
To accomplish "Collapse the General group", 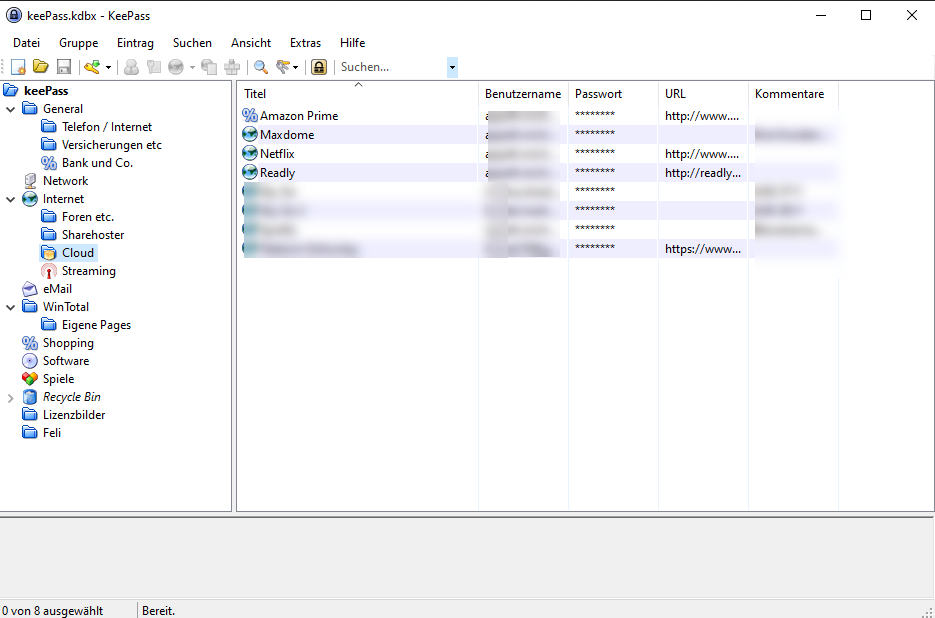I will [x=10, y=109].
